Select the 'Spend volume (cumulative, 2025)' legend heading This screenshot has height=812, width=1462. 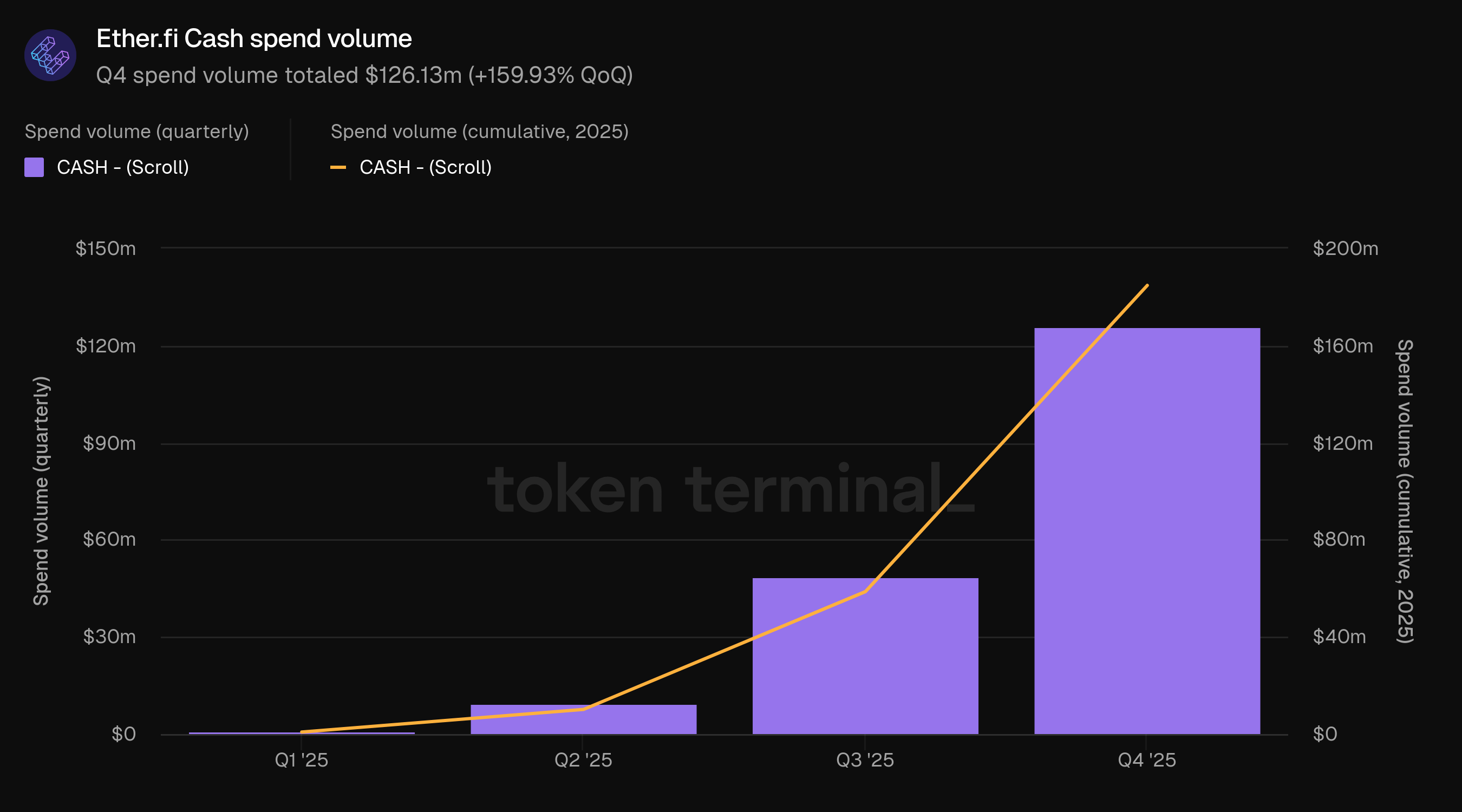click(x=480, y=132)
